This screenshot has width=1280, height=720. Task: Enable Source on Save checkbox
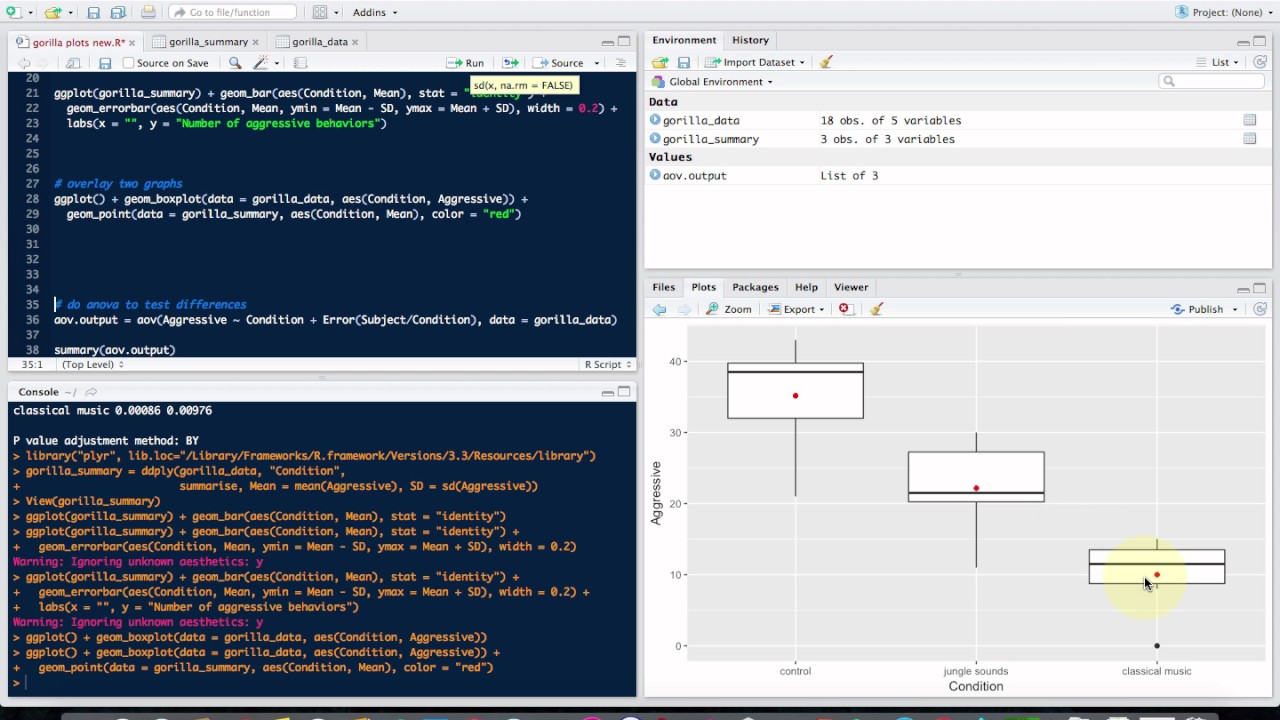point(128,63)
